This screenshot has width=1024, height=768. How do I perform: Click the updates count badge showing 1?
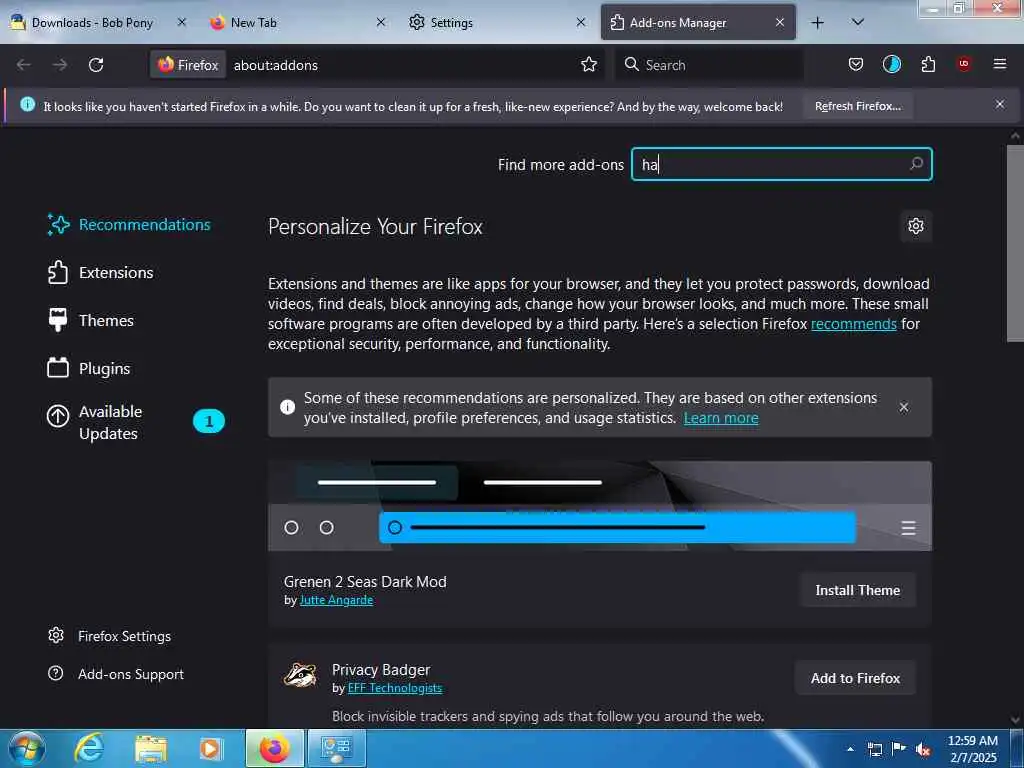(209, 421)
